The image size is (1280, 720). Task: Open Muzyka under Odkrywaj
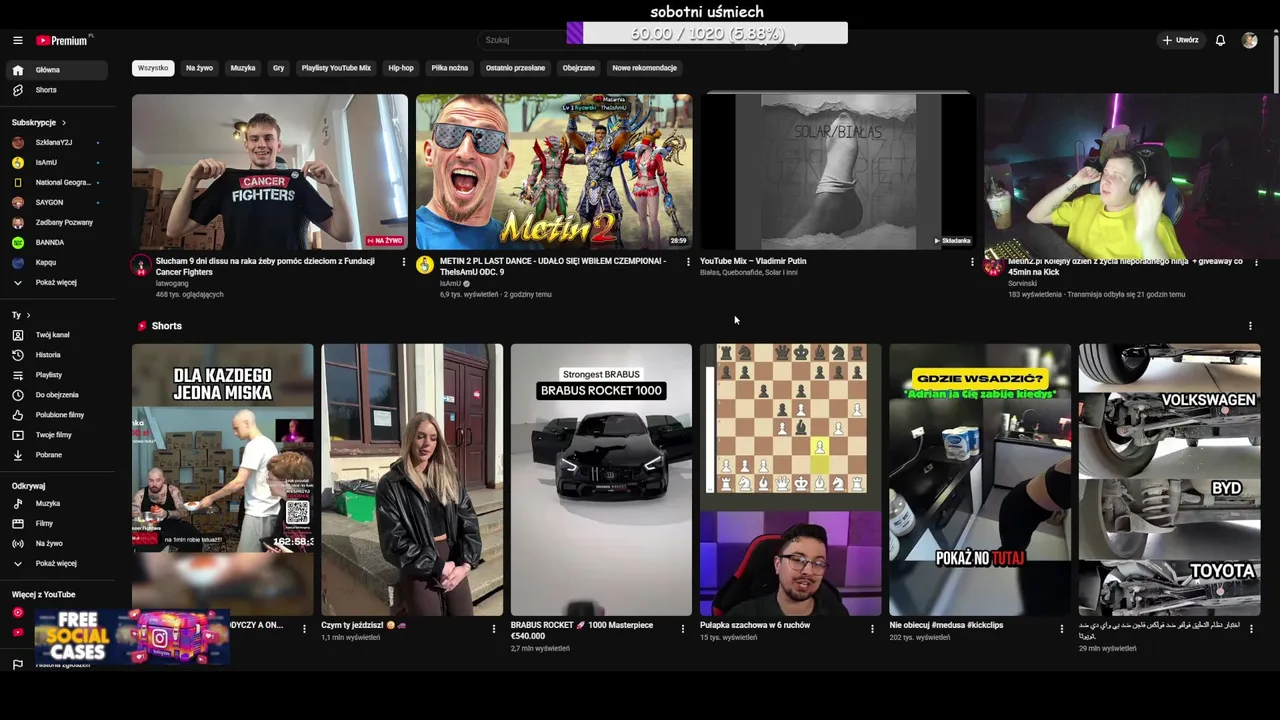(x=55, y=503)
